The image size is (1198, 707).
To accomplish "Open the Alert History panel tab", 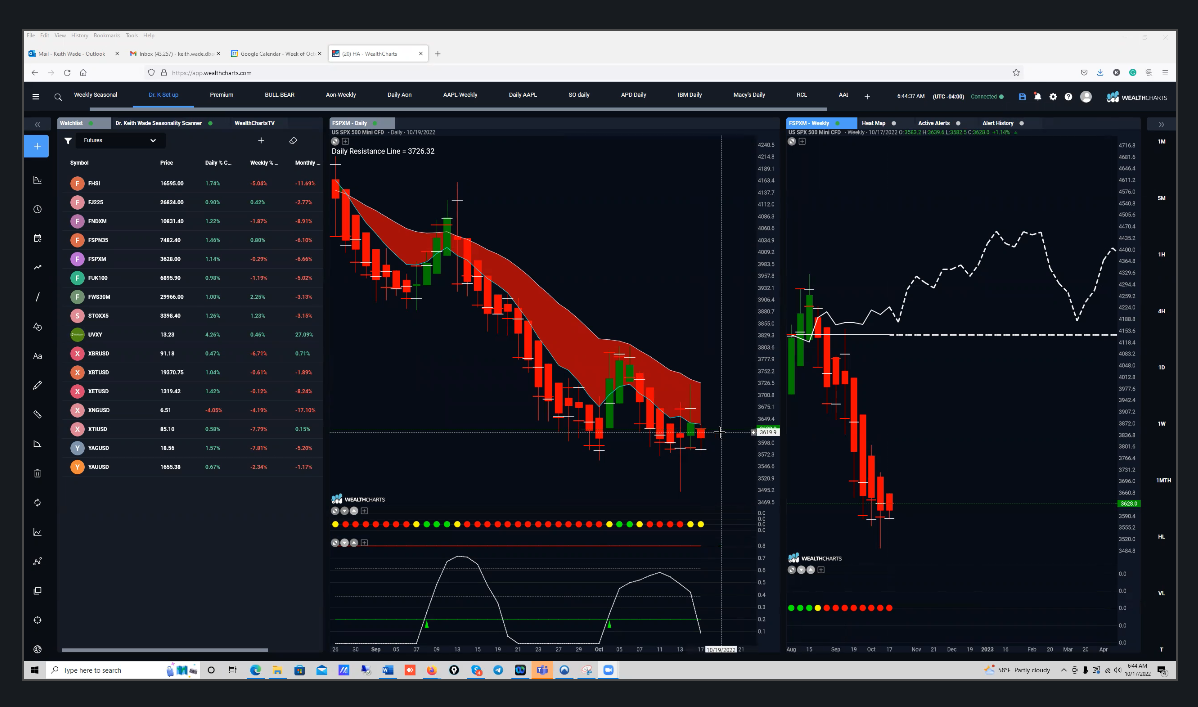I will pyautogui.click(x=998, y=123).
